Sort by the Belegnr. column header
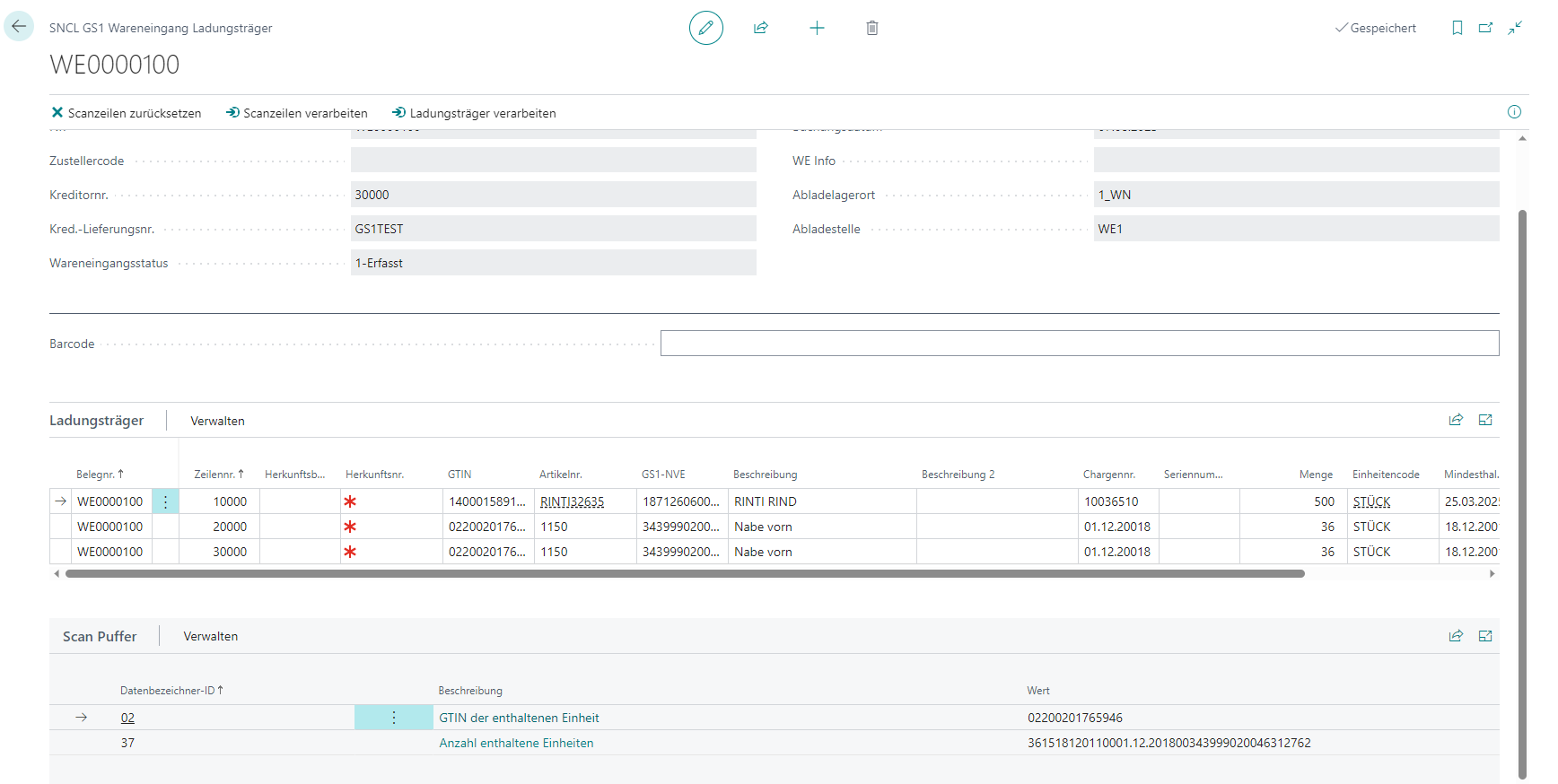Image resolution: width=1558 pixels, height=784 pixels. pos(100,475)
